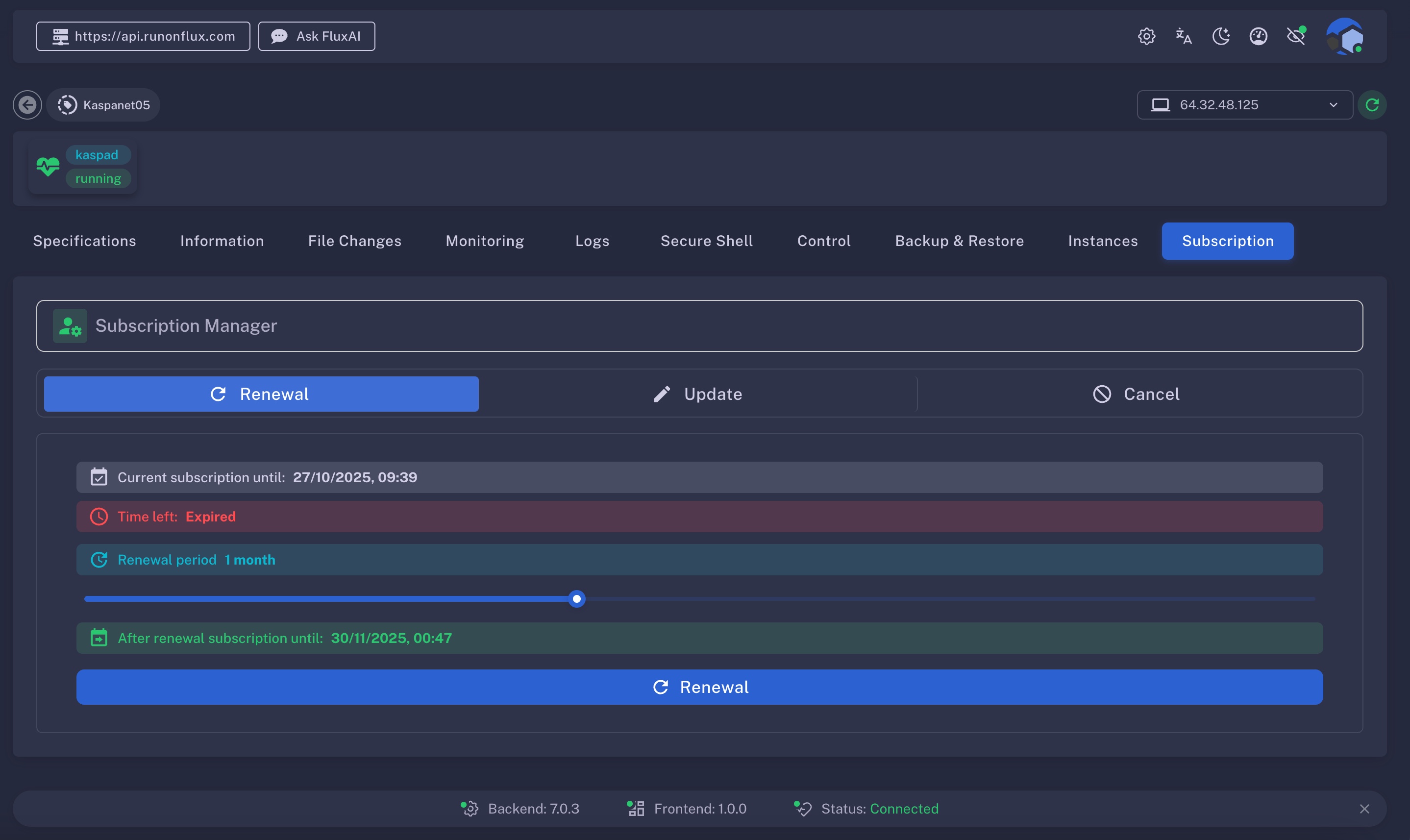This screenshot has width=1410, height=840.
Task: Select the Update subscription option
Action: pos(697,394)
